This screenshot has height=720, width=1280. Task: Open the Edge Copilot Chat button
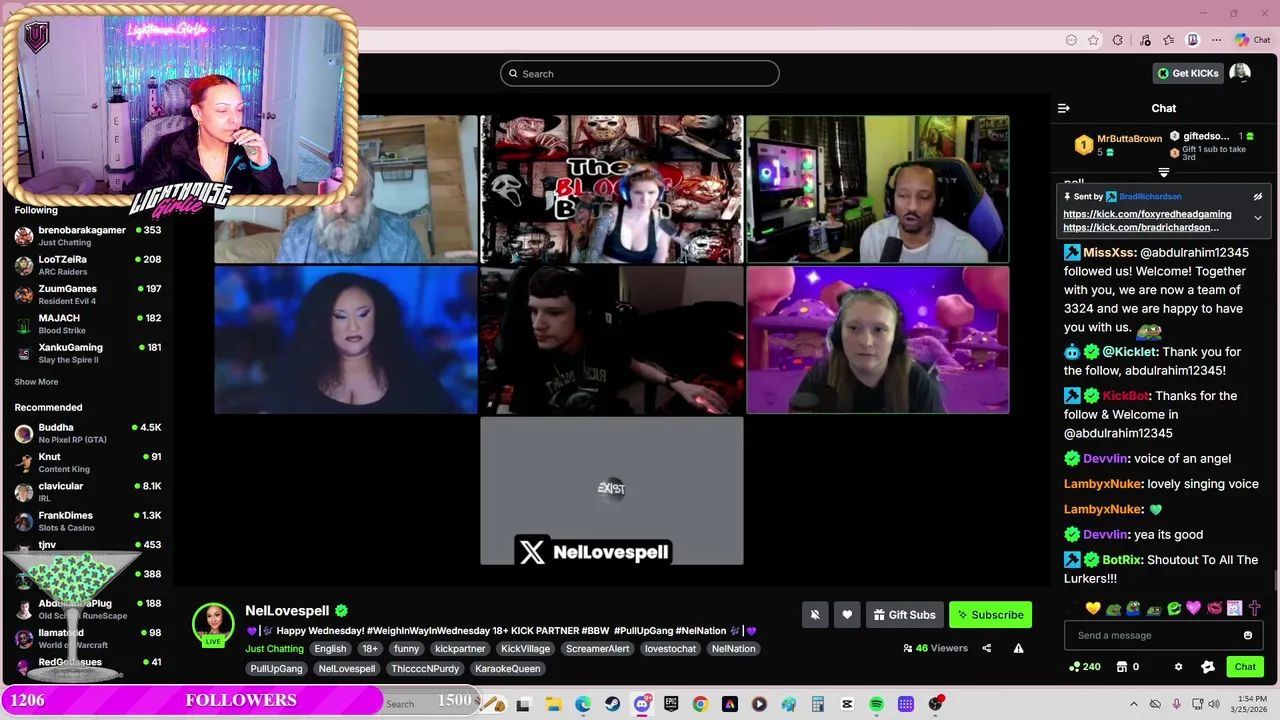(x=1252, y=40)
